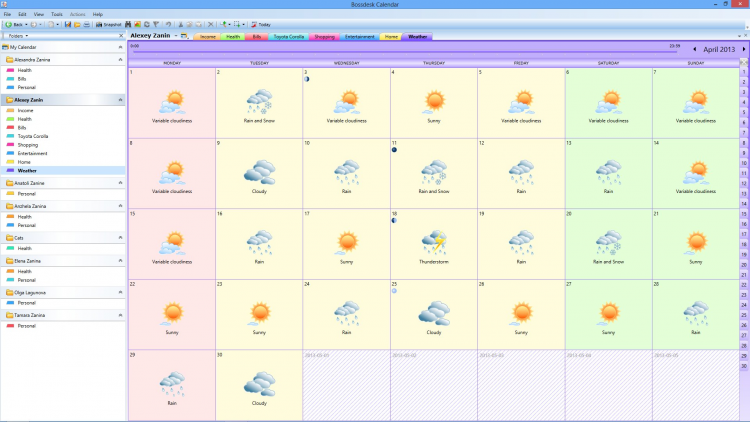This screenshot has height=422, width=750.
Task: Click the picture icon next to binoculars
Action: pos(137,24)
